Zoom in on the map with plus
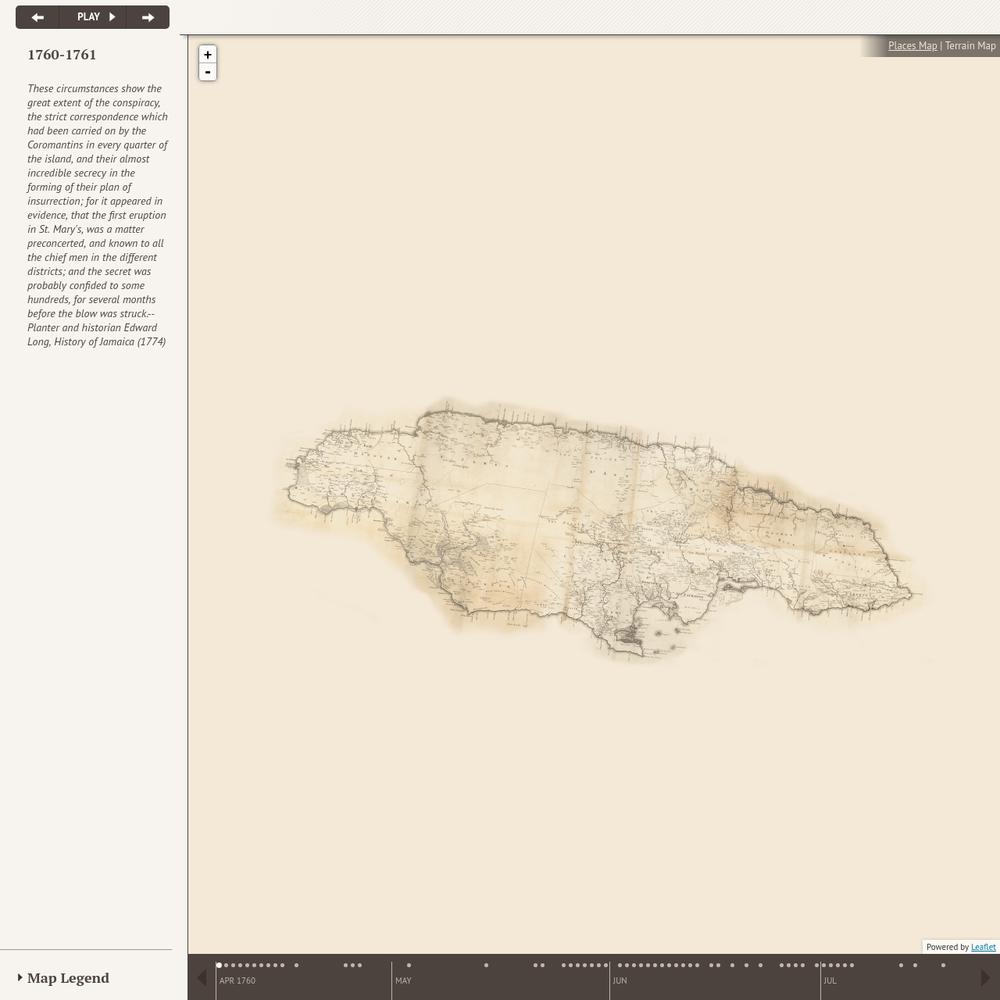 point(207,54)
